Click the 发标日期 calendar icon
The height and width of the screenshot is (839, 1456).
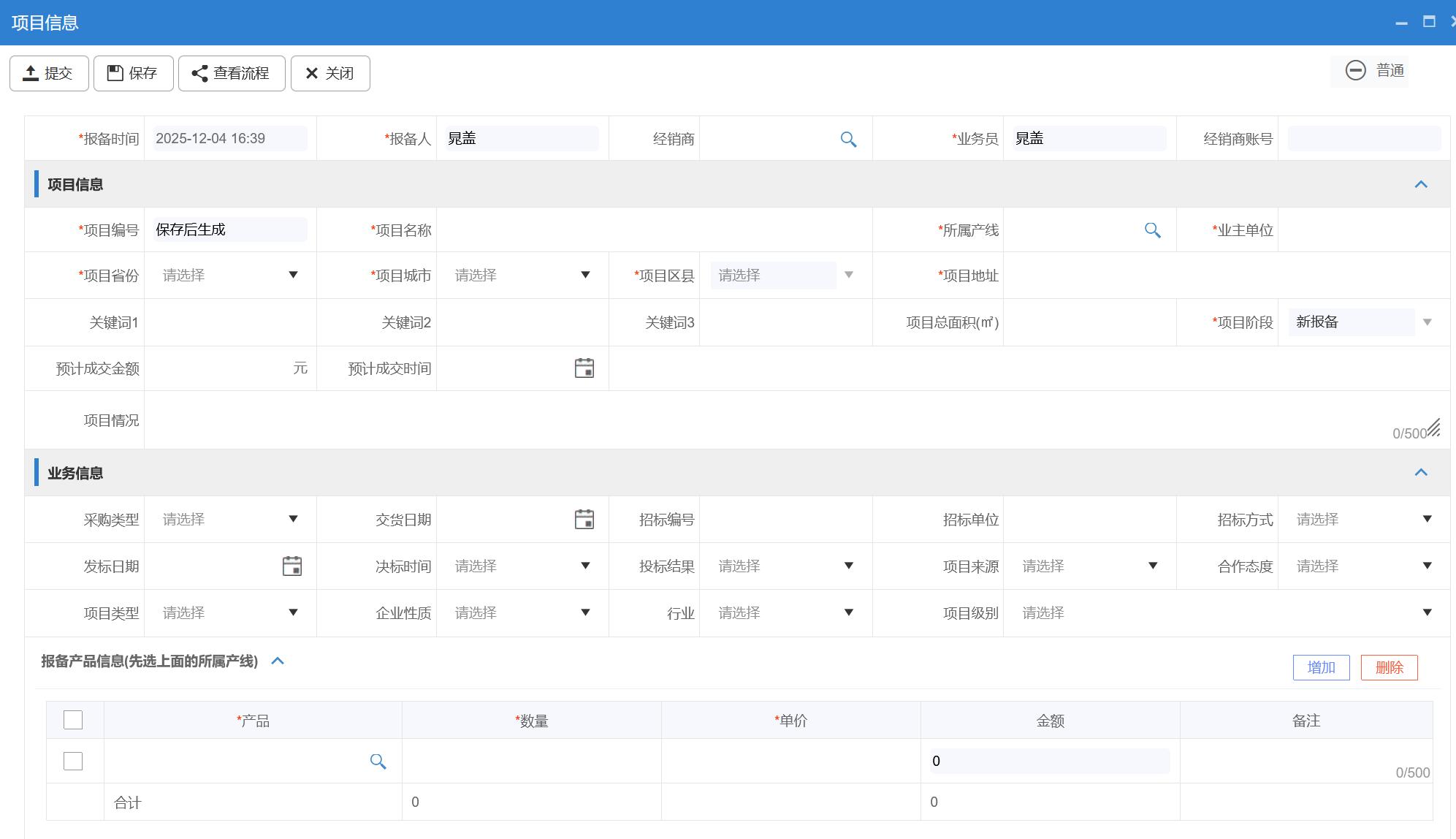(x=291, y=566)
